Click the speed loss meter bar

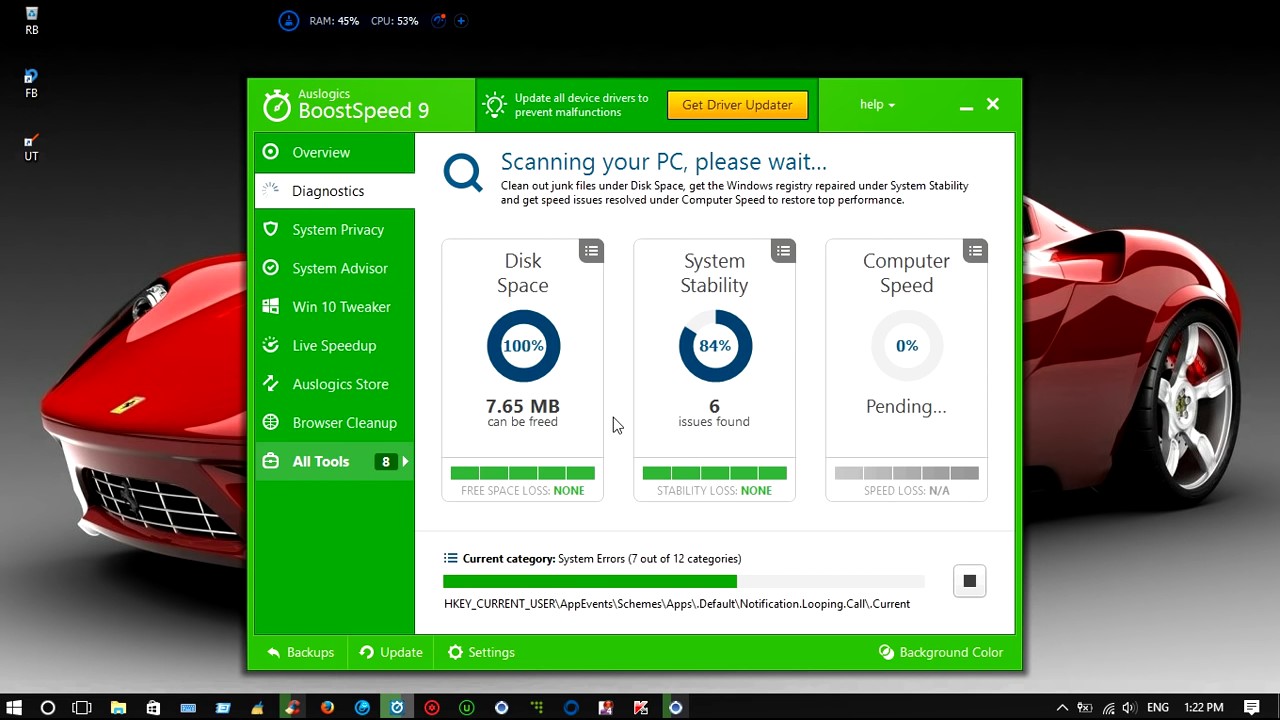907,473
